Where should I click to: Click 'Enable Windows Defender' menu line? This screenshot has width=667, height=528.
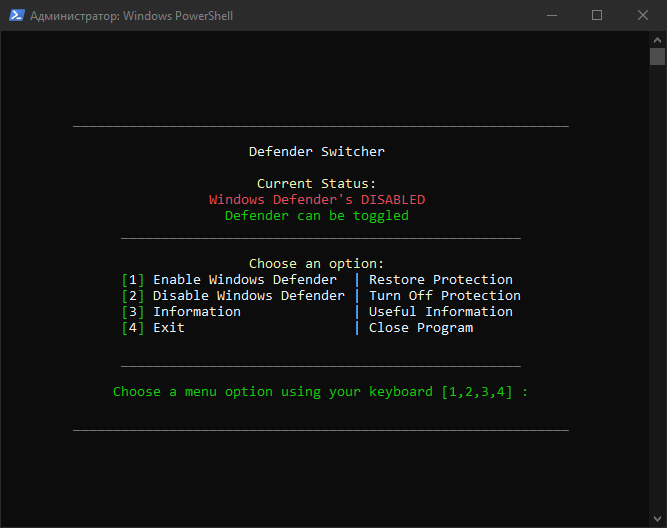[x=245, y=280]
